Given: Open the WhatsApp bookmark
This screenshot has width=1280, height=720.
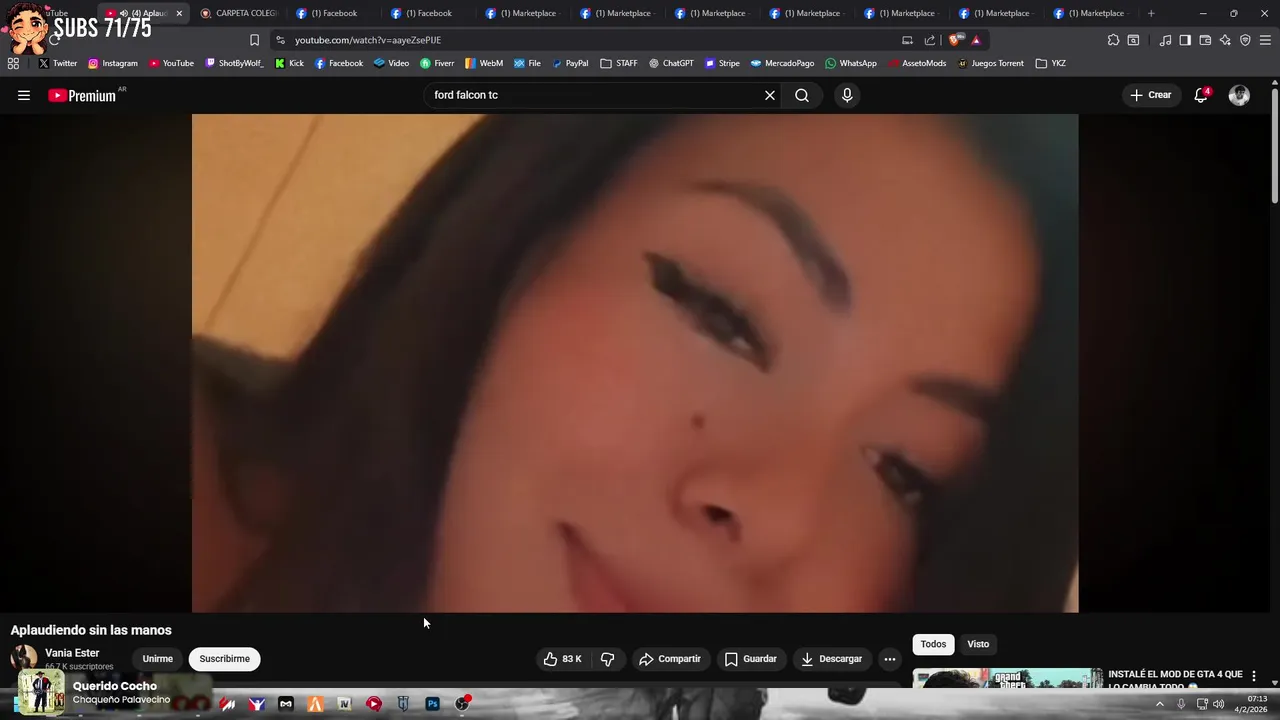Looking at the screenshot, I should point(851,63).
